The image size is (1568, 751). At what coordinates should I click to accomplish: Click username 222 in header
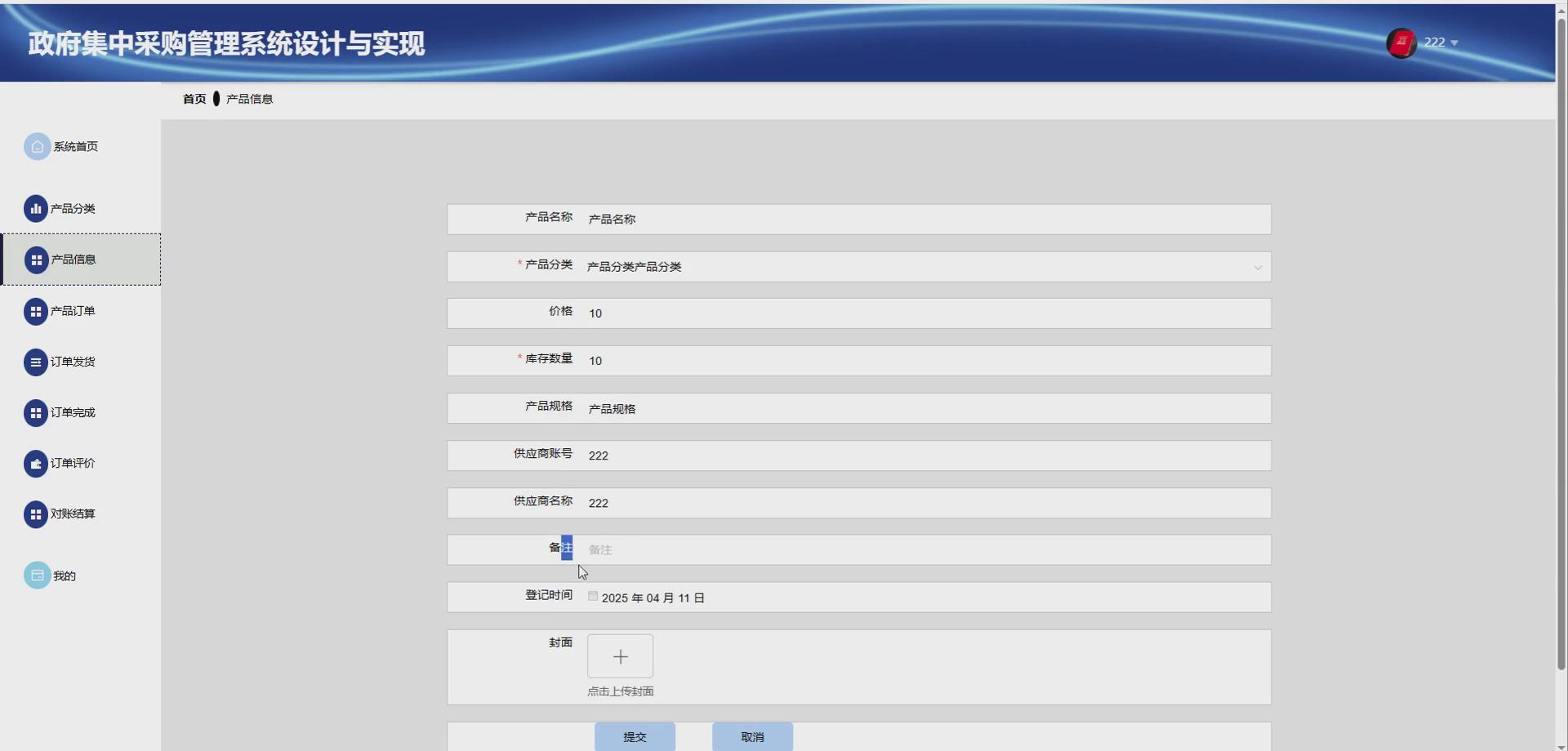[x=1434, y=42]
